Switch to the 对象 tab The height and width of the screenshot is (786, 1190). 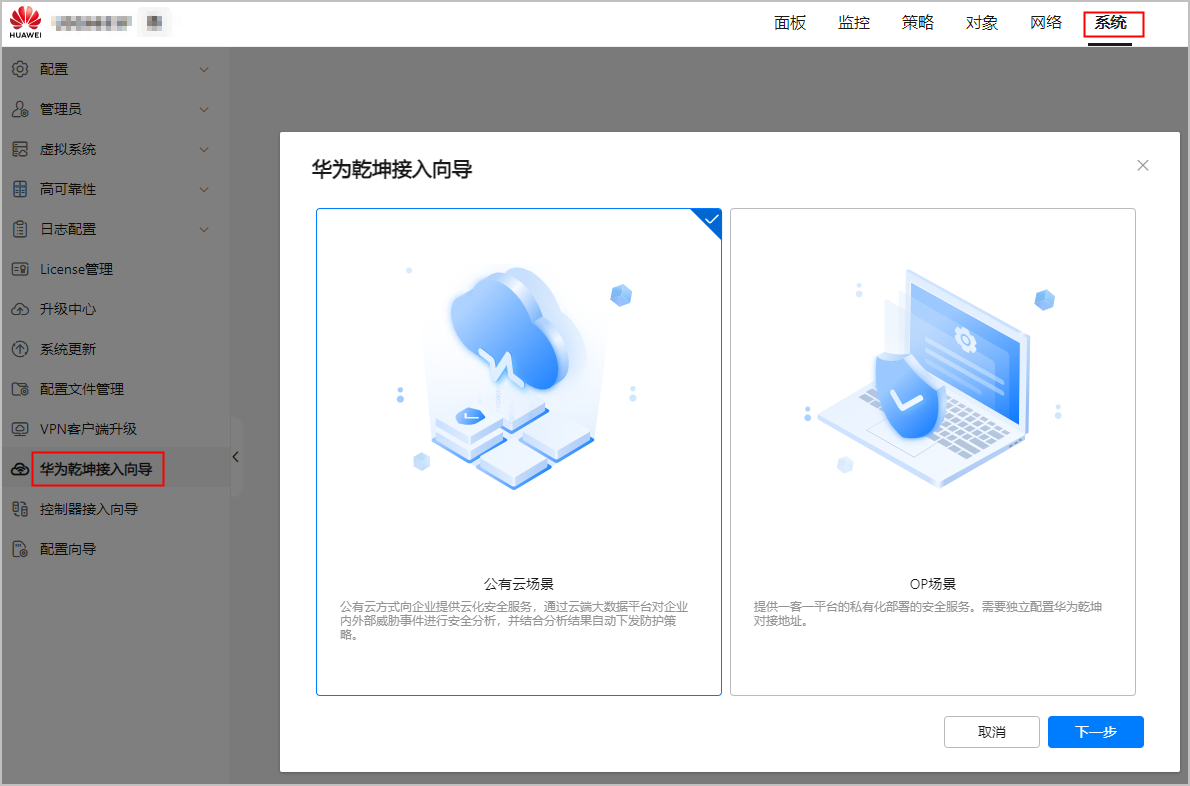coord(981,23)
